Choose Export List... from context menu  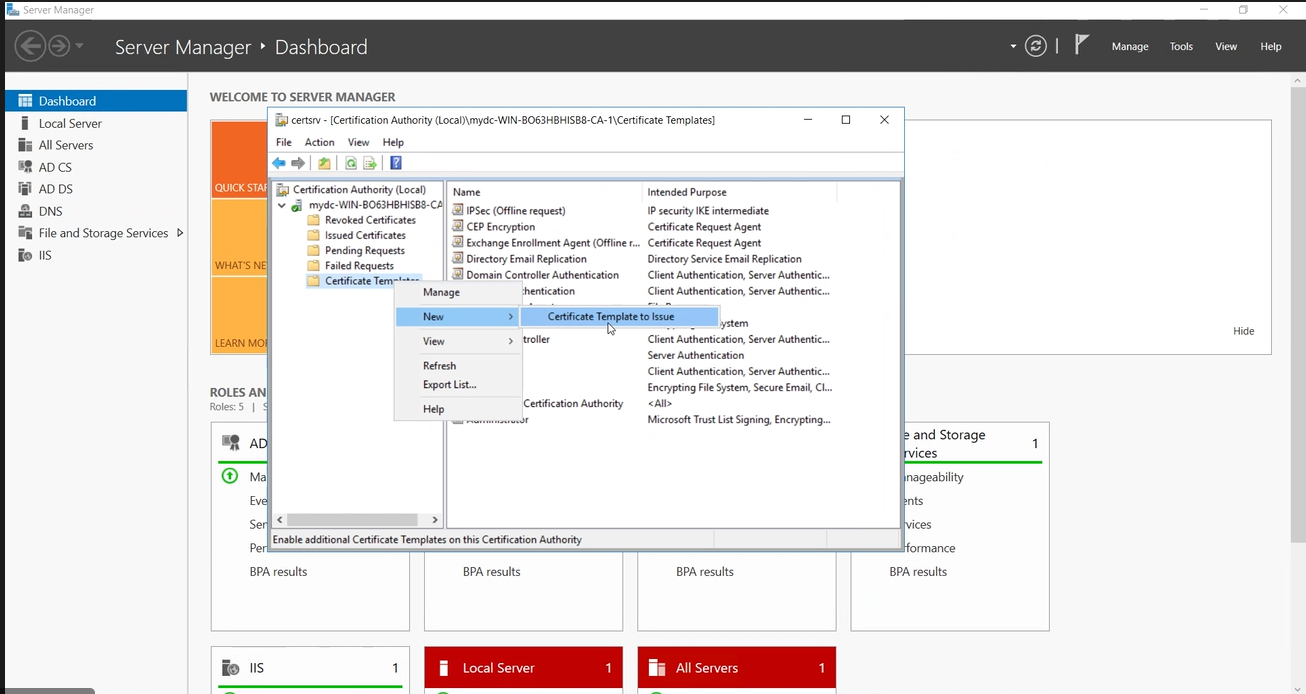pos(458,384)
